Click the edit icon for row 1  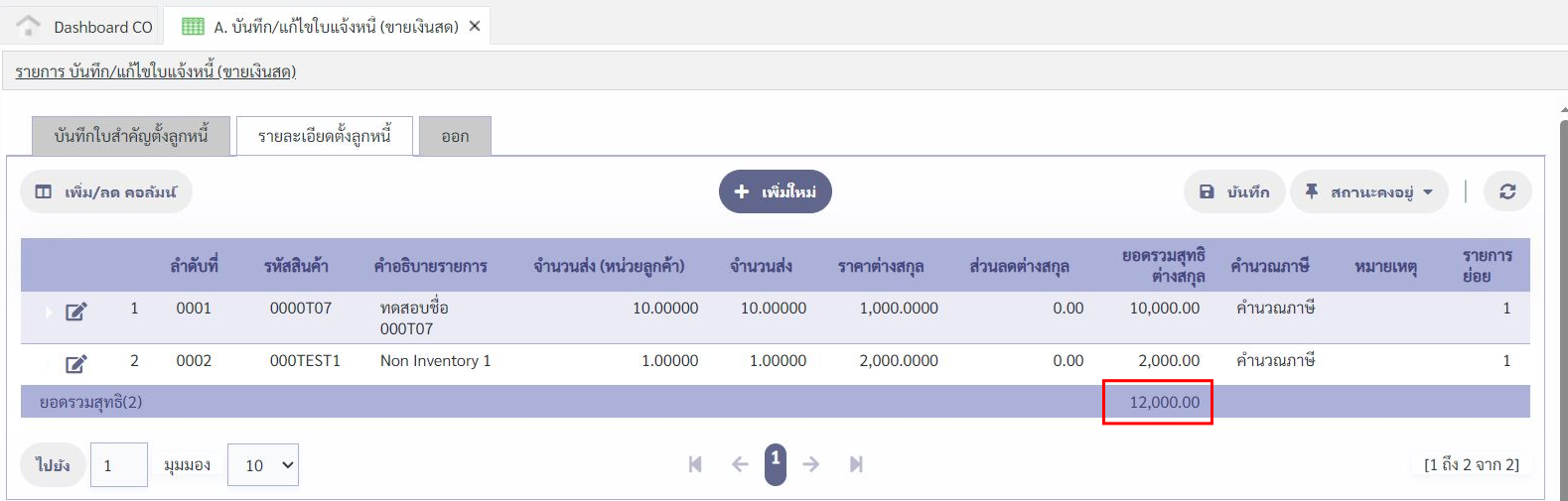pos(75,313)
